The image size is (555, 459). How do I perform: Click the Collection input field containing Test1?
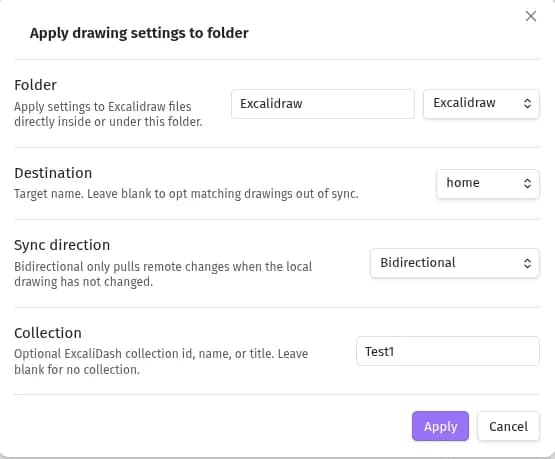448,351
